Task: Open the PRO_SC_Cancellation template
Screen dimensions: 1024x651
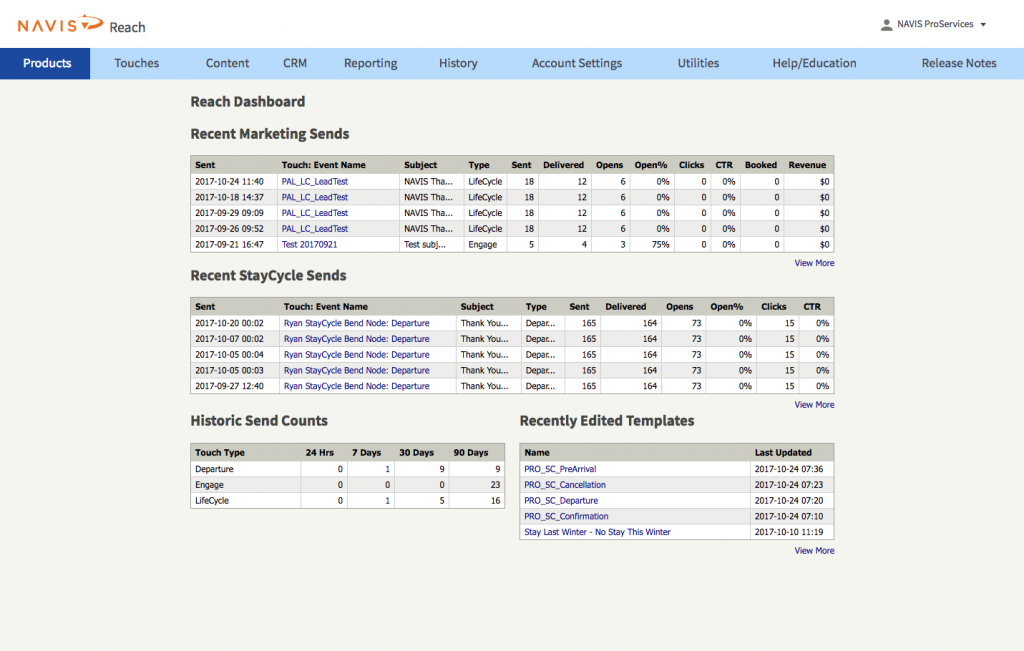Action: (x=565, y=484)
